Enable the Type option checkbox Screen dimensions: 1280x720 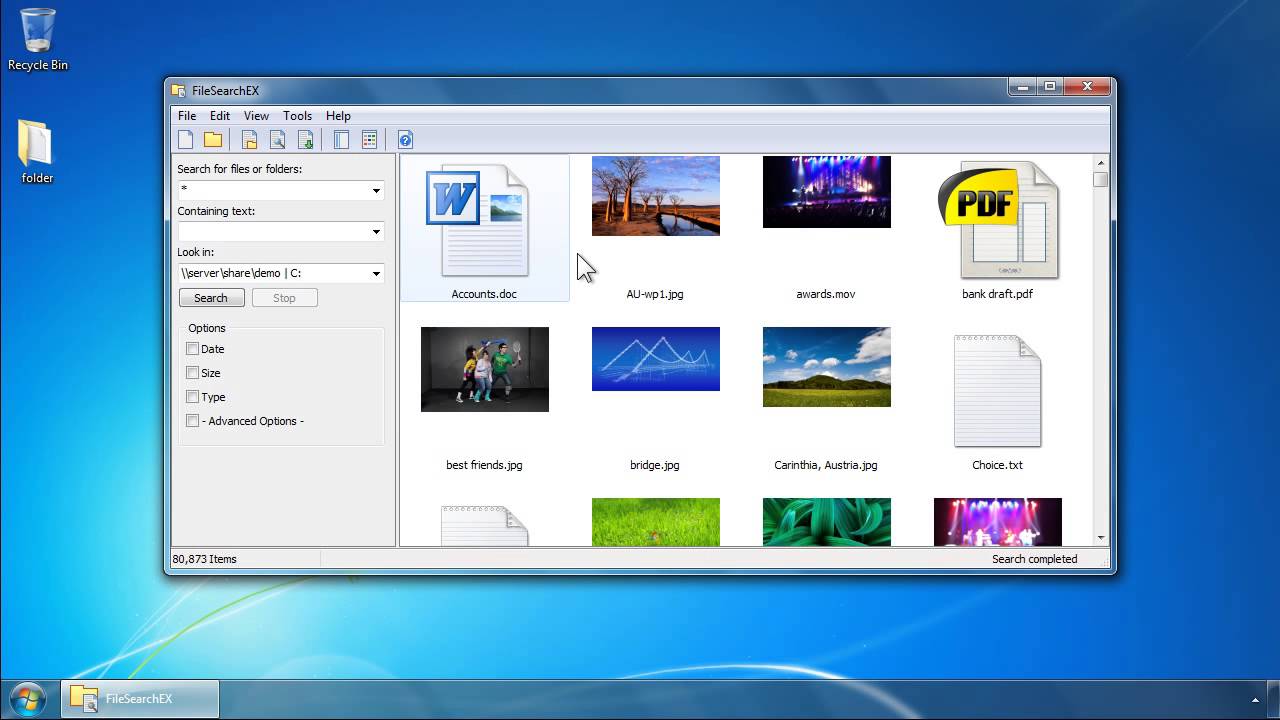192,397
